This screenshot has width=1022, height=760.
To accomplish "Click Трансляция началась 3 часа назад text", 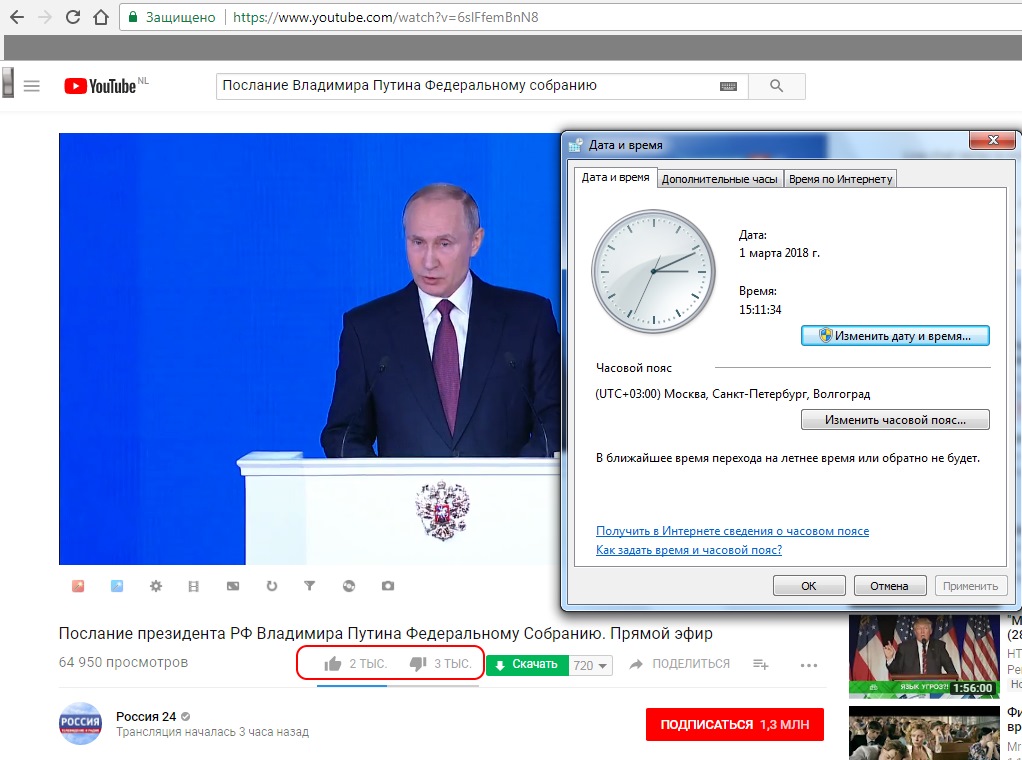I will point(212,732).
